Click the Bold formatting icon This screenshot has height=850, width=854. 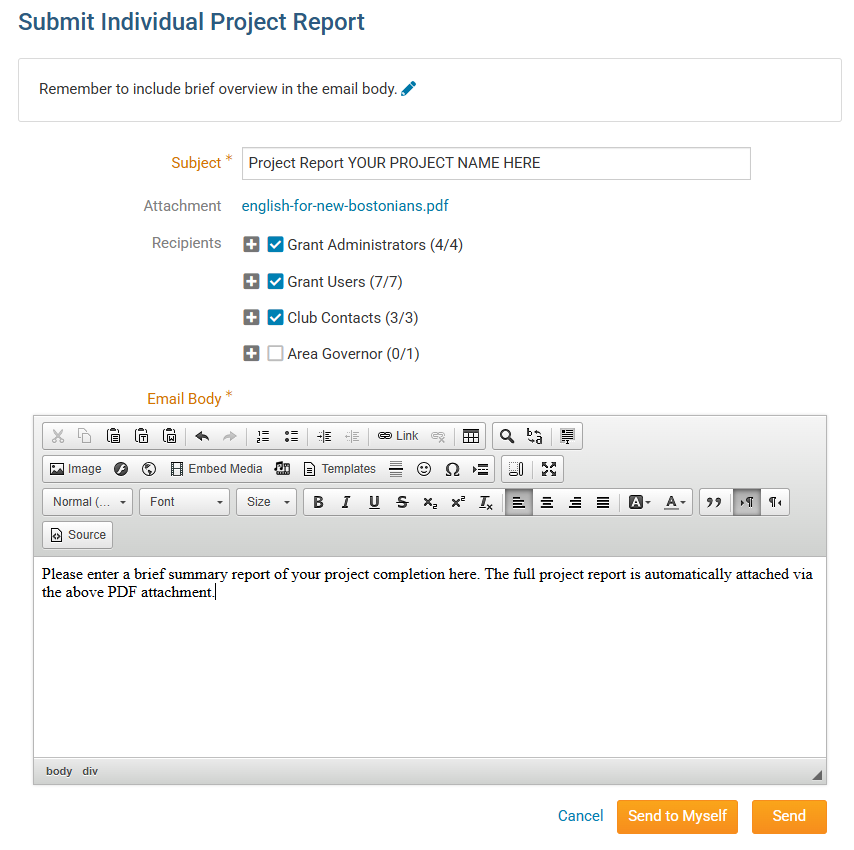[x=318, y=502]
